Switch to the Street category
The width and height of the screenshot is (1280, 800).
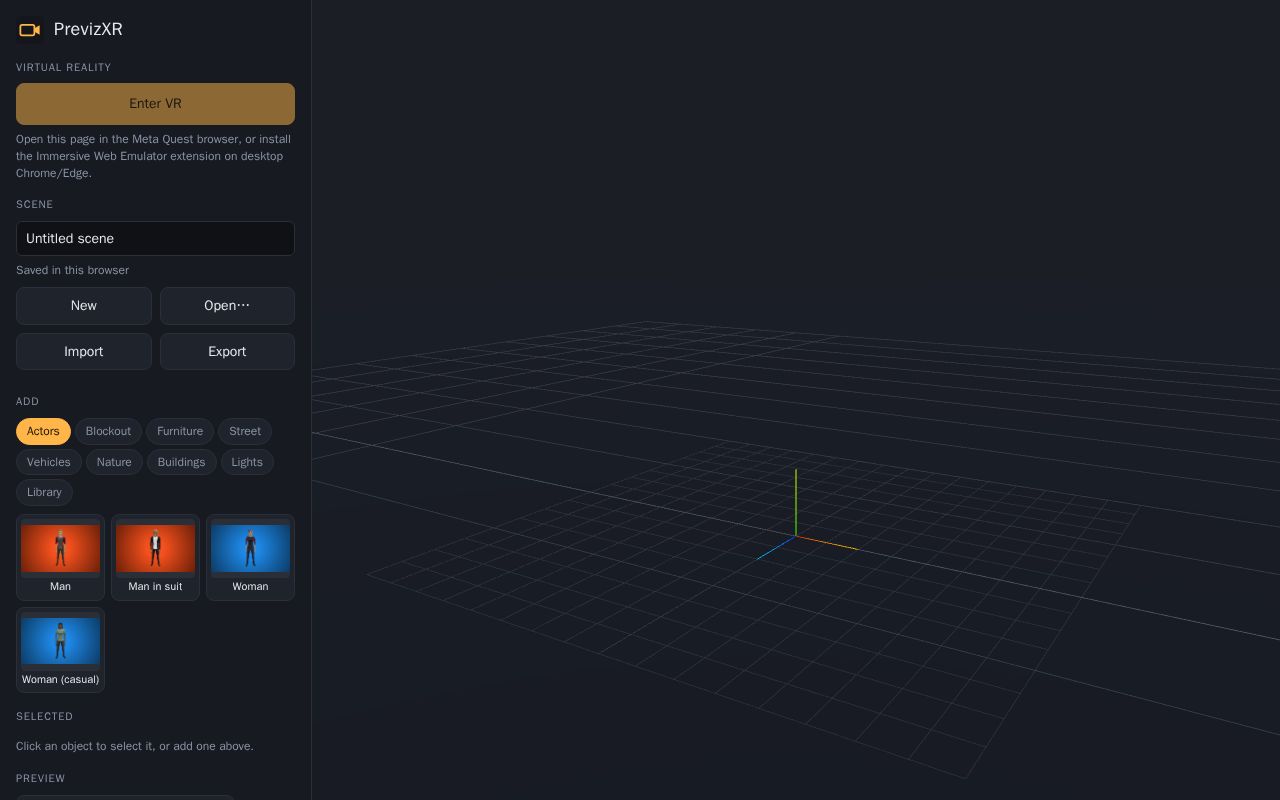click(x=245, y=431)
